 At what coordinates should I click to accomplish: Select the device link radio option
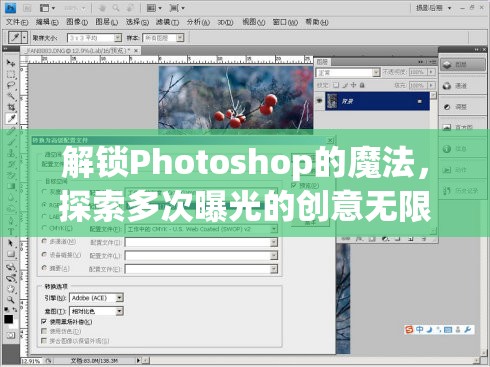tap(44, 255)
